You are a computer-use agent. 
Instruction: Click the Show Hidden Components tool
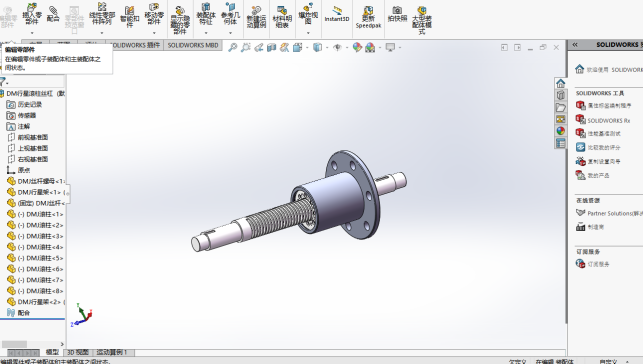[180, 20]
